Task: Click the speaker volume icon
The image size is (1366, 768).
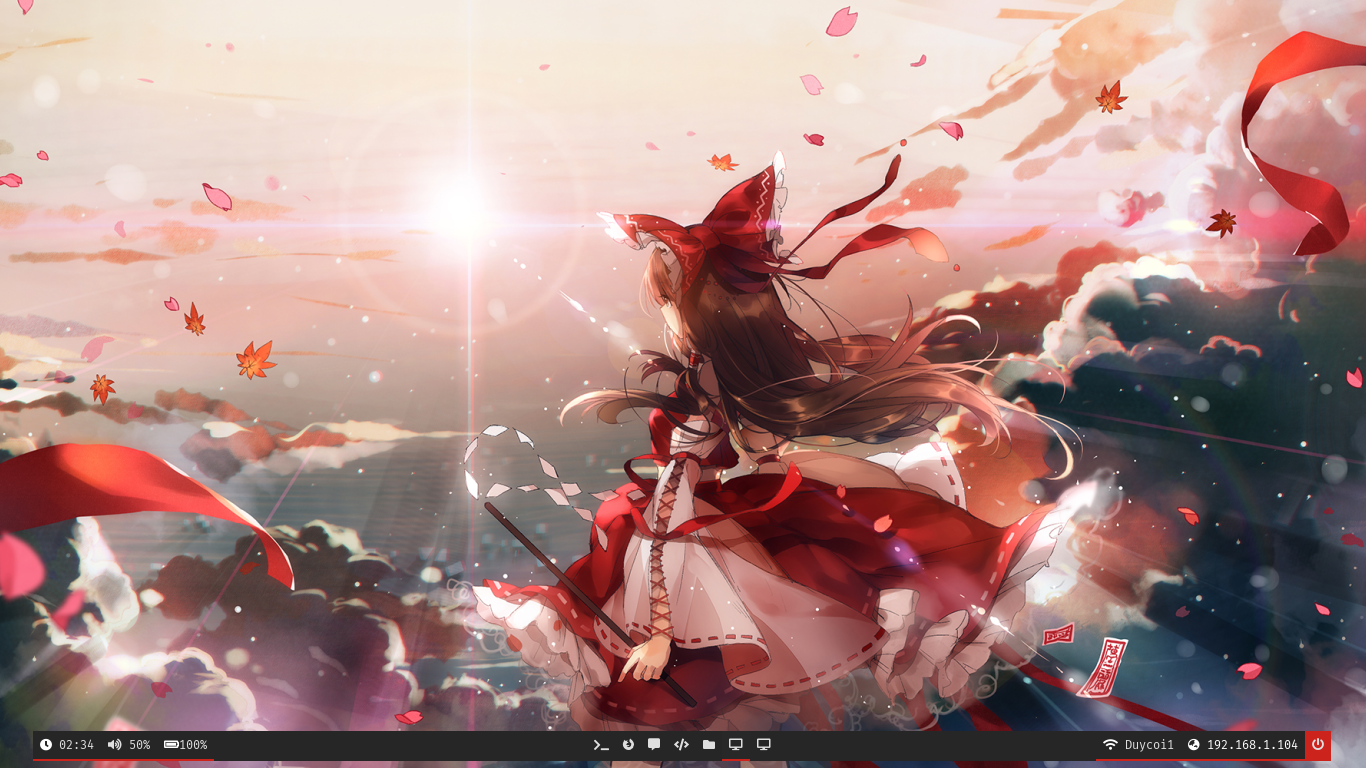Action: tap(114, 745)
